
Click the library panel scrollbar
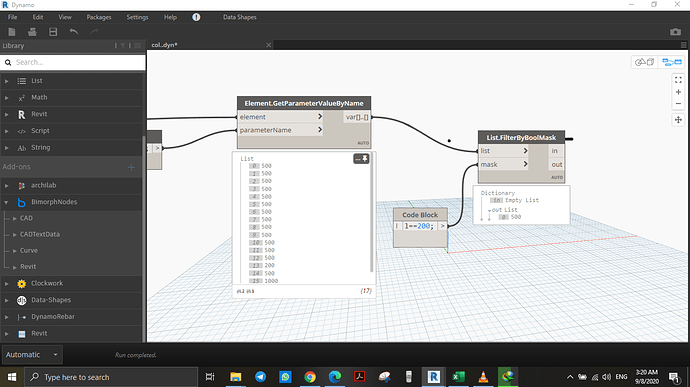tap(143, 238)
